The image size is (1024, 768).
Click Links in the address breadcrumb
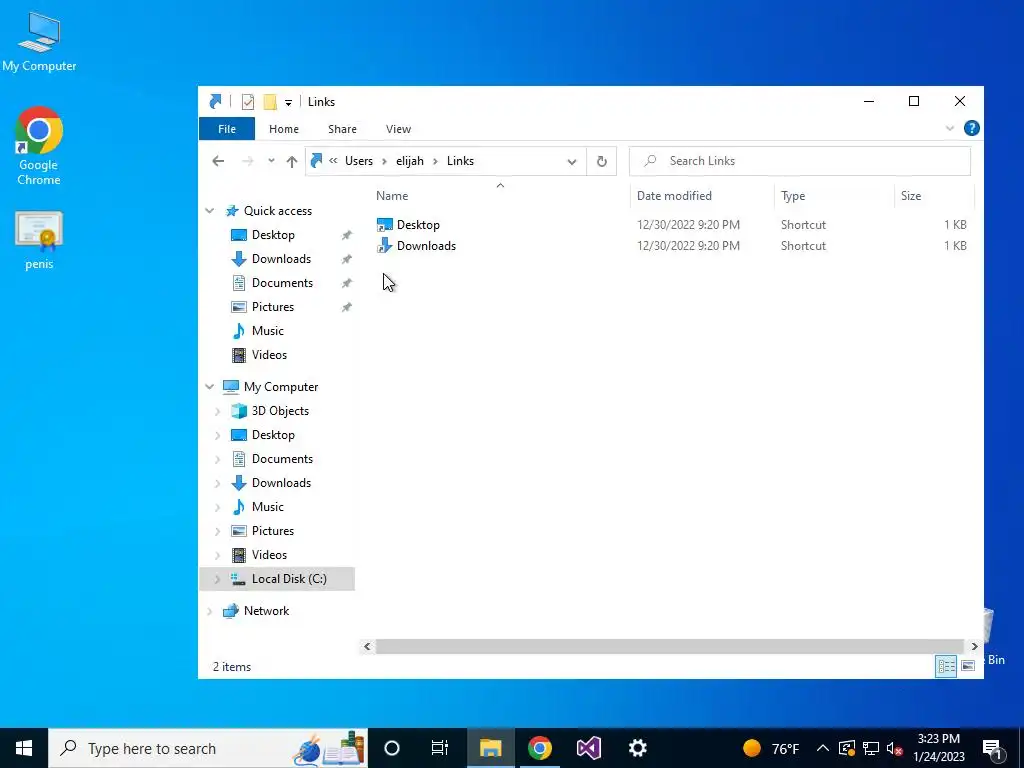(460, 161)
